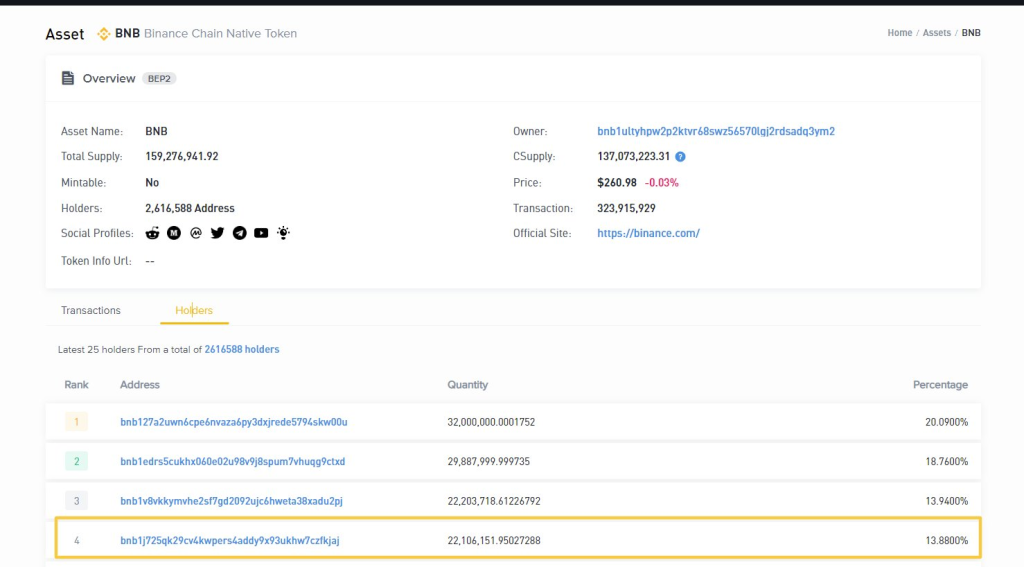1024x567 pixels.
Task: Open rank 2 address bnb1edrs5cukhx…9ctxd
Action: (232, 461)
